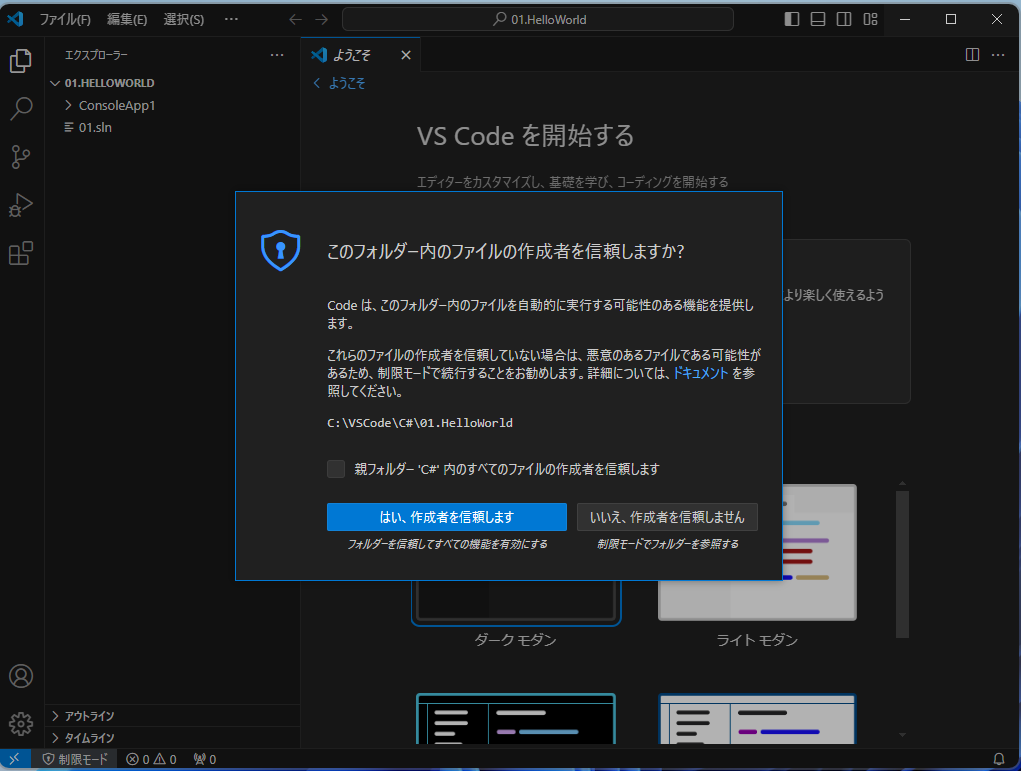Open the Run and Debug panel
1021x771 pixels.
pos(21,205)
